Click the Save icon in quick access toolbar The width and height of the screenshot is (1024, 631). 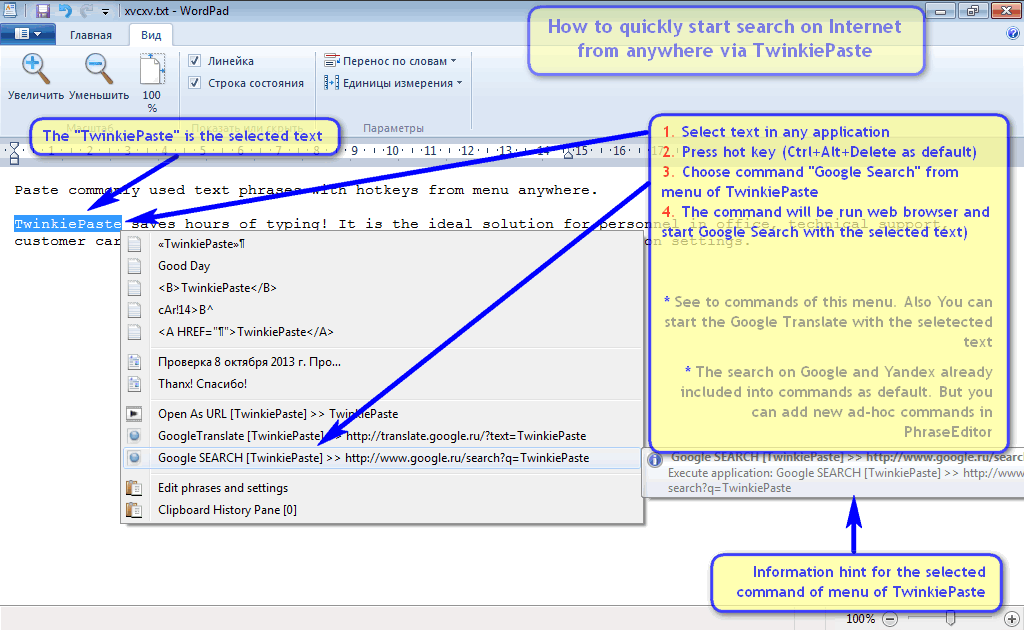coord(43,10)
